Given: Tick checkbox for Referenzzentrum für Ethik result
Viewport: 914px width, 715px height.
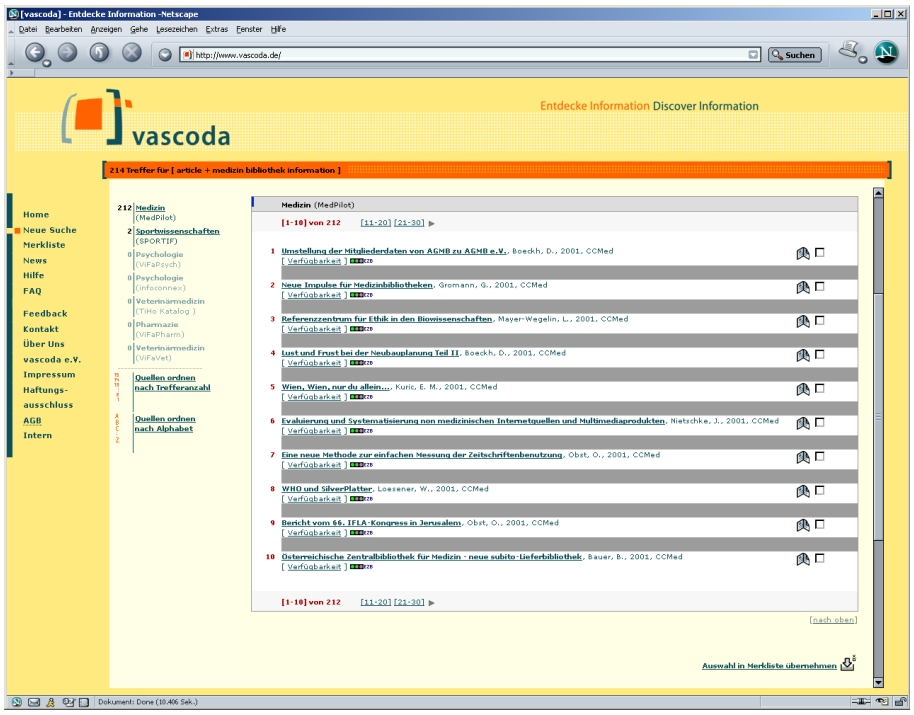Looking at the screenshot, I should (820, 320).
